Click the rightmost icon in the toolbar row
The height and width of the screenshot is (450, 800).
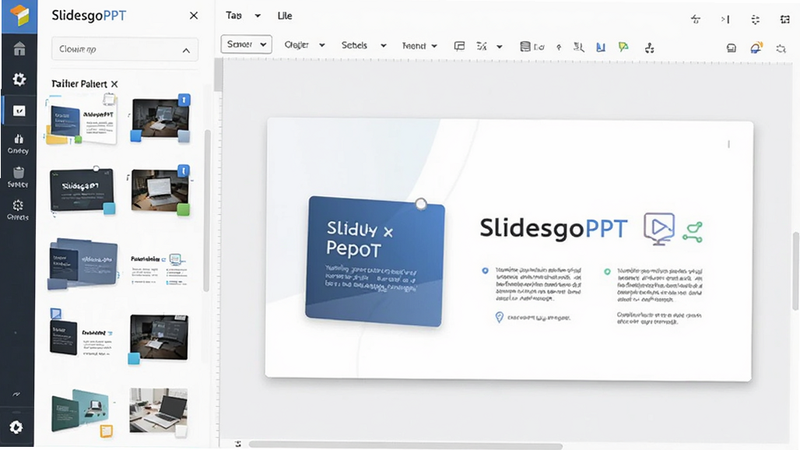[781, 49]
